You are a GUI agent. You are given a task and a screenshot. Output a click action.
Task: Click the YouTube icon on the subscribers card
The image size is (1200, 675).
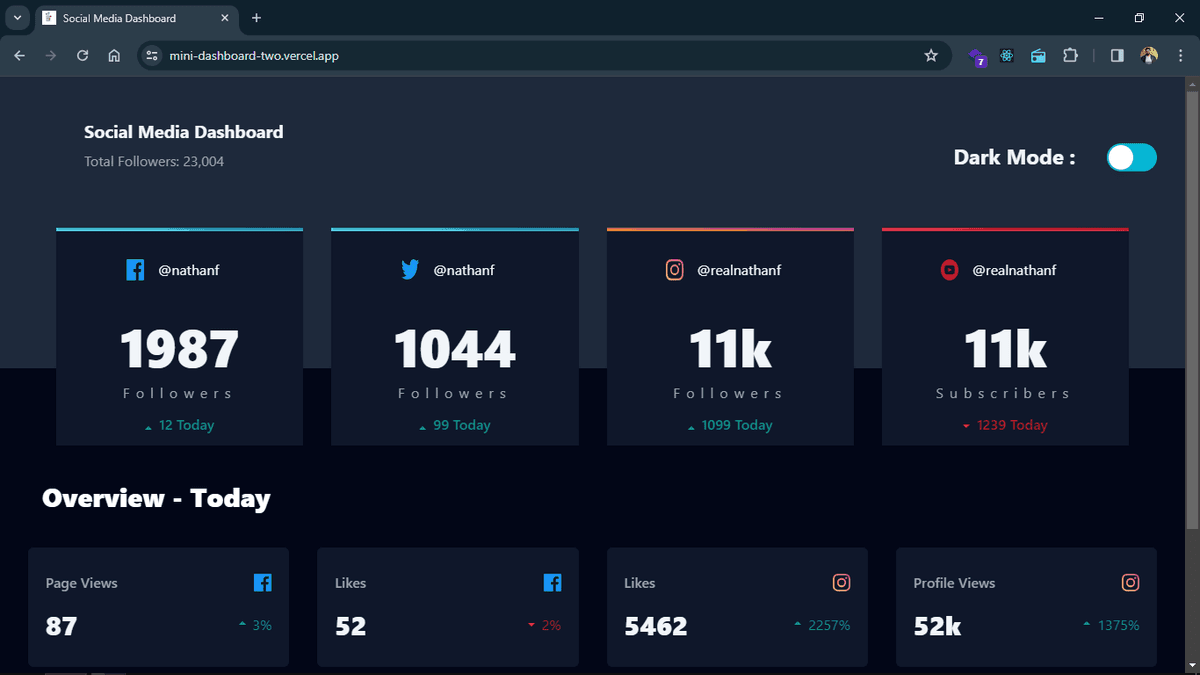949,269
